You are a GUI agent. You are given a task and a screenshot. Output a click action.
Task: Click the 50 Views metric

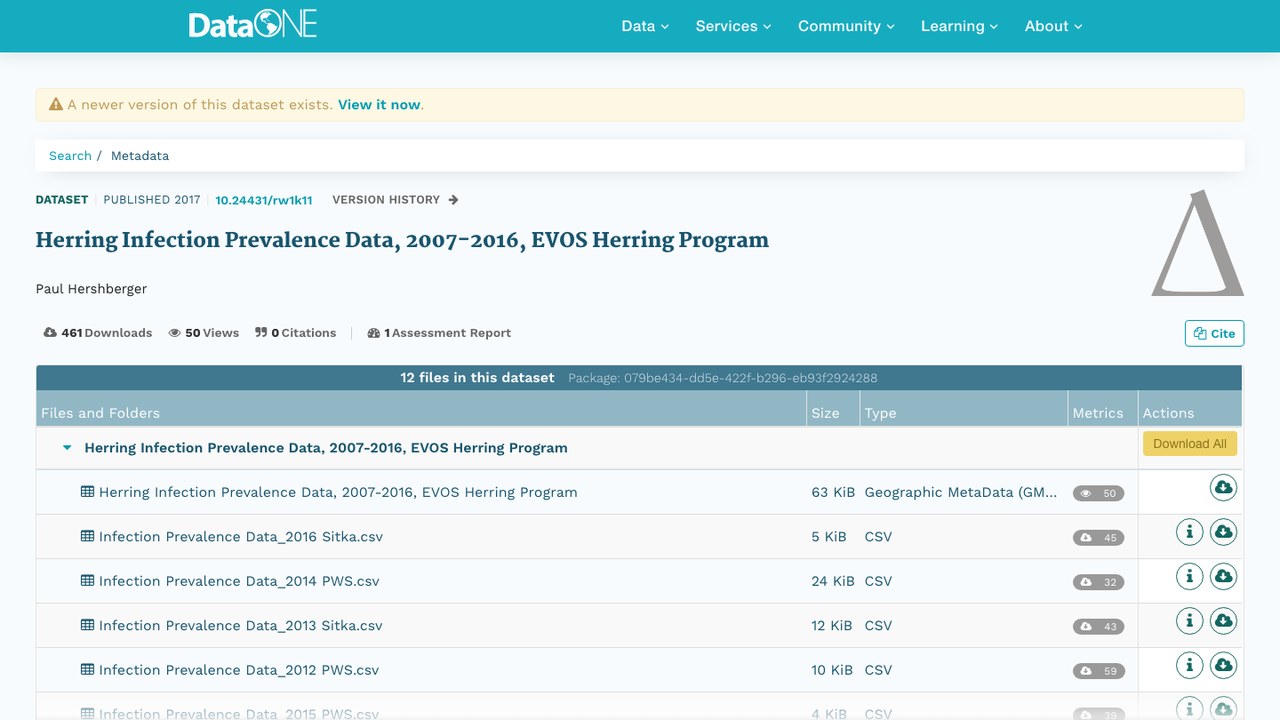point(204,333)
